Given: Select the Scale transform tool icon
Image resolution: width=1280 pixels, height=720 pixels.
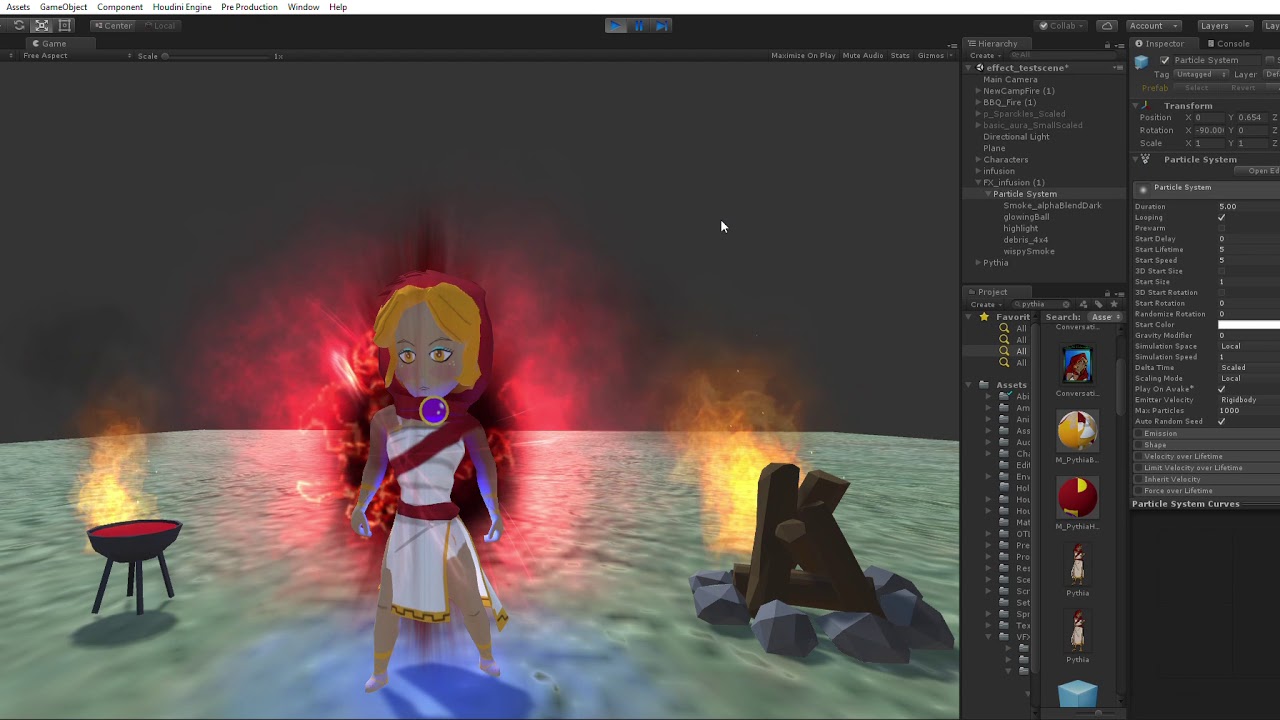Looking at the screenshot, I should click(x=42, y=25).
